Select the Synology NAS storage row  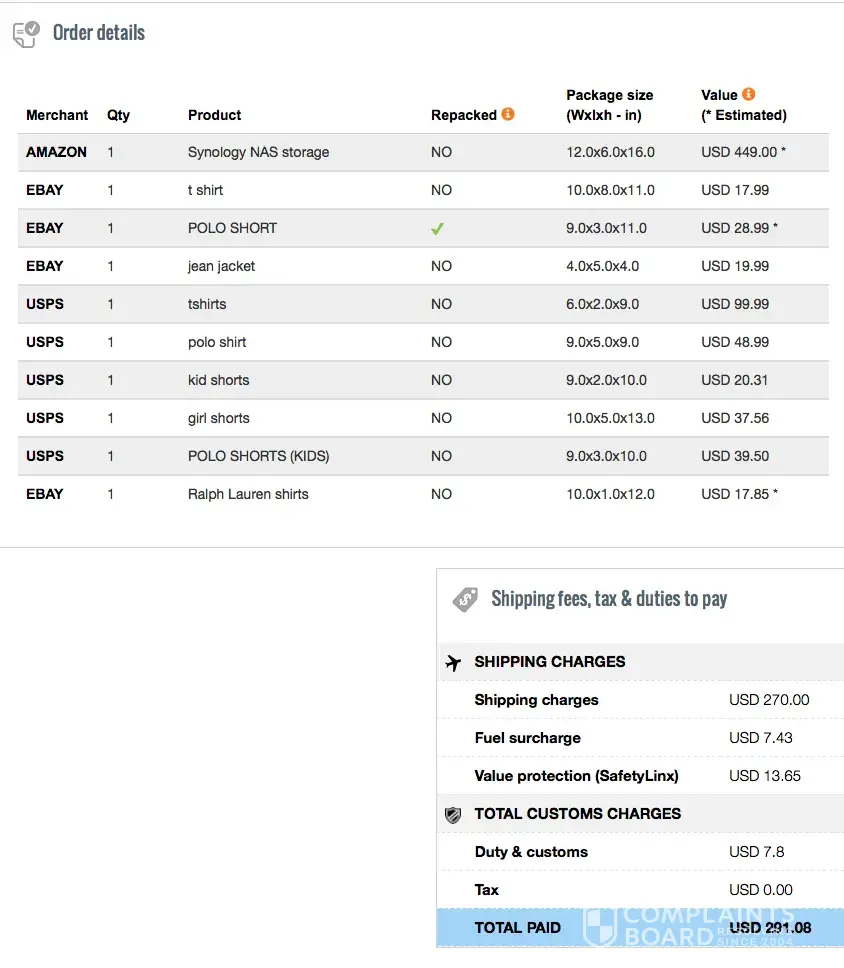pos(258,152)
